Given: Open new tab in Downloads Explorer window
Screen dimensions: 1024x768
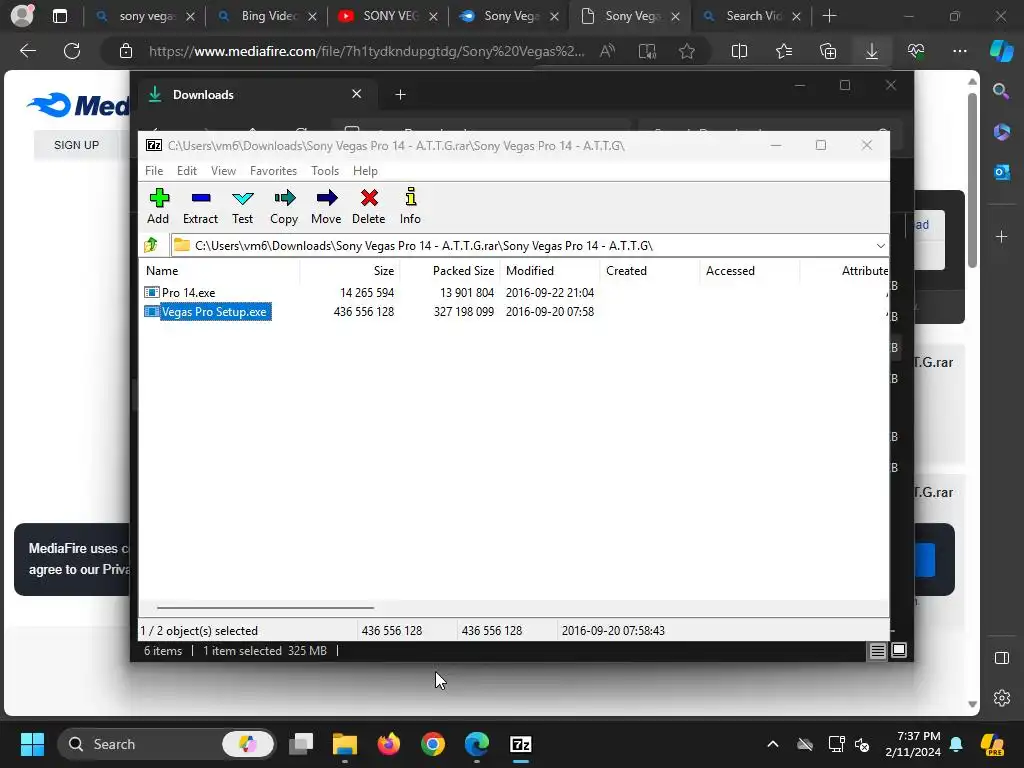Looking at the screenshot, I should 400,95.
